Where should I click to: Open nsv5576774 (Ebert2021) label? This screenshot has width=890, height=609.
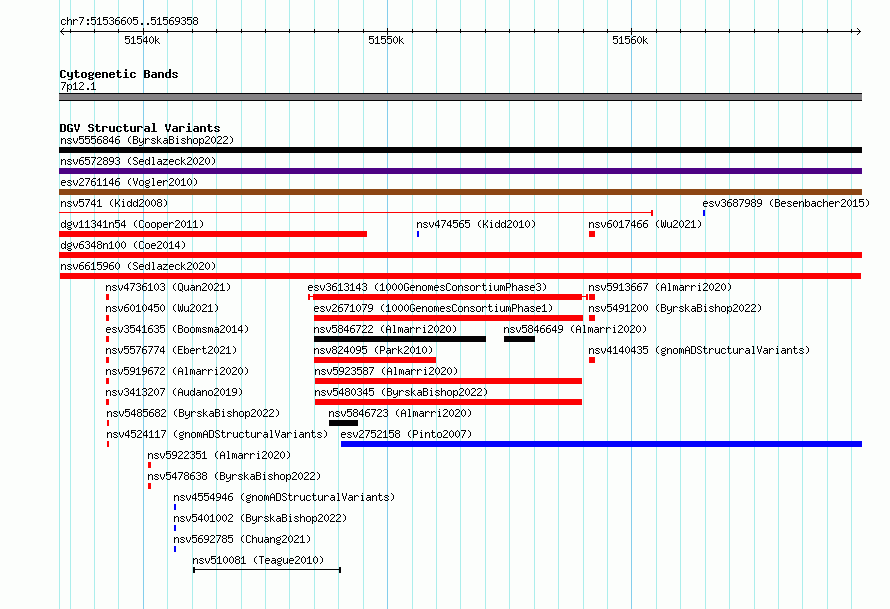(x=171, y=350)
